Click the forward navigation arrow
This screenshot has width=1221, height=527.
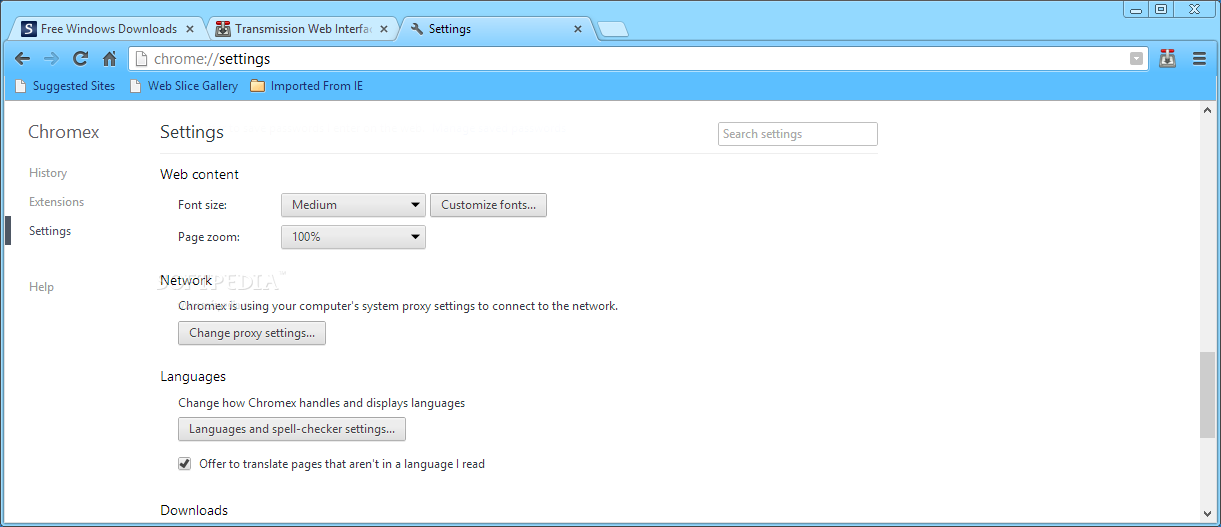[51, 59]
